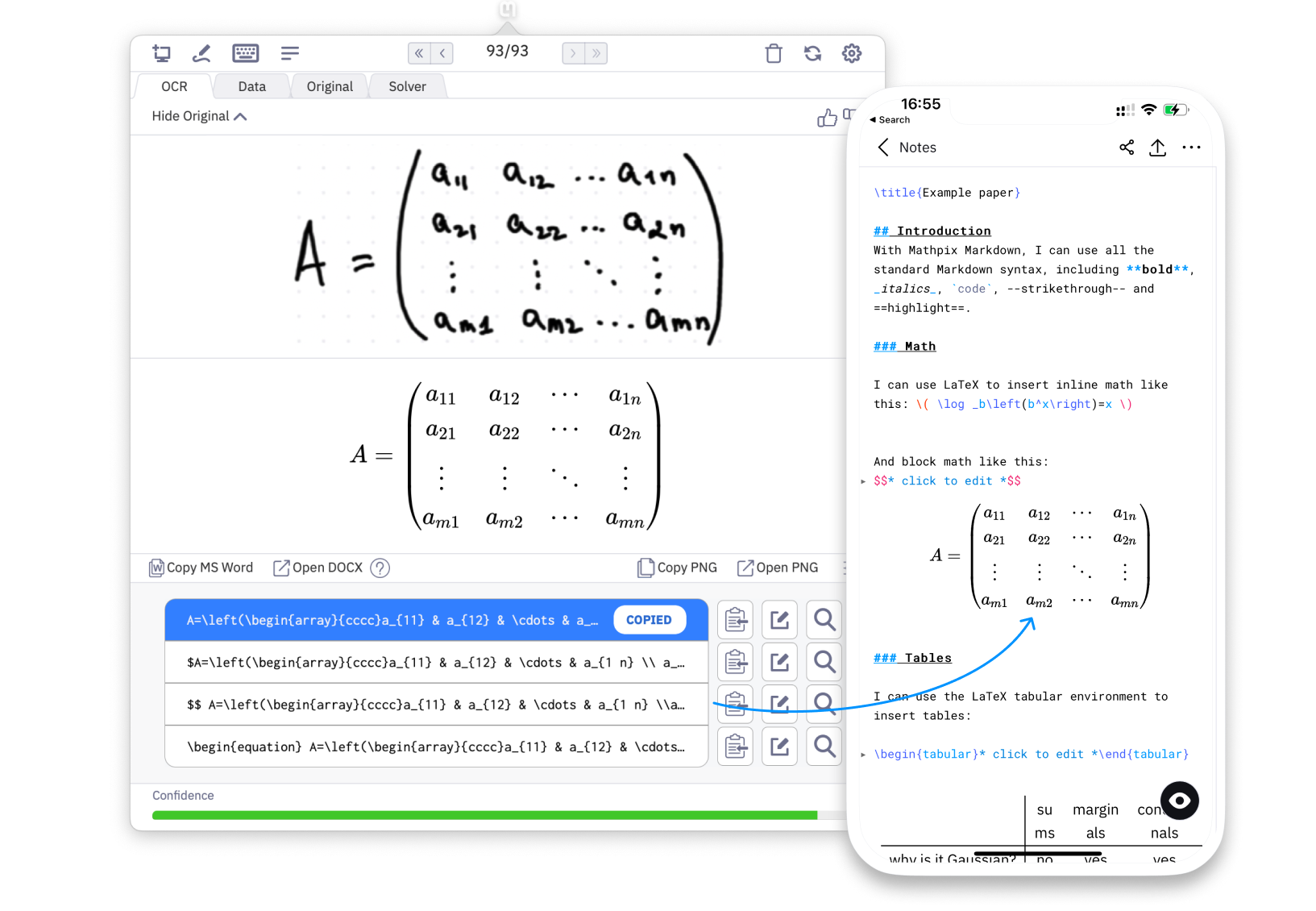Select the handwriting draw tool
Screen dimensions: 1316x911
(x=201, y=52)
